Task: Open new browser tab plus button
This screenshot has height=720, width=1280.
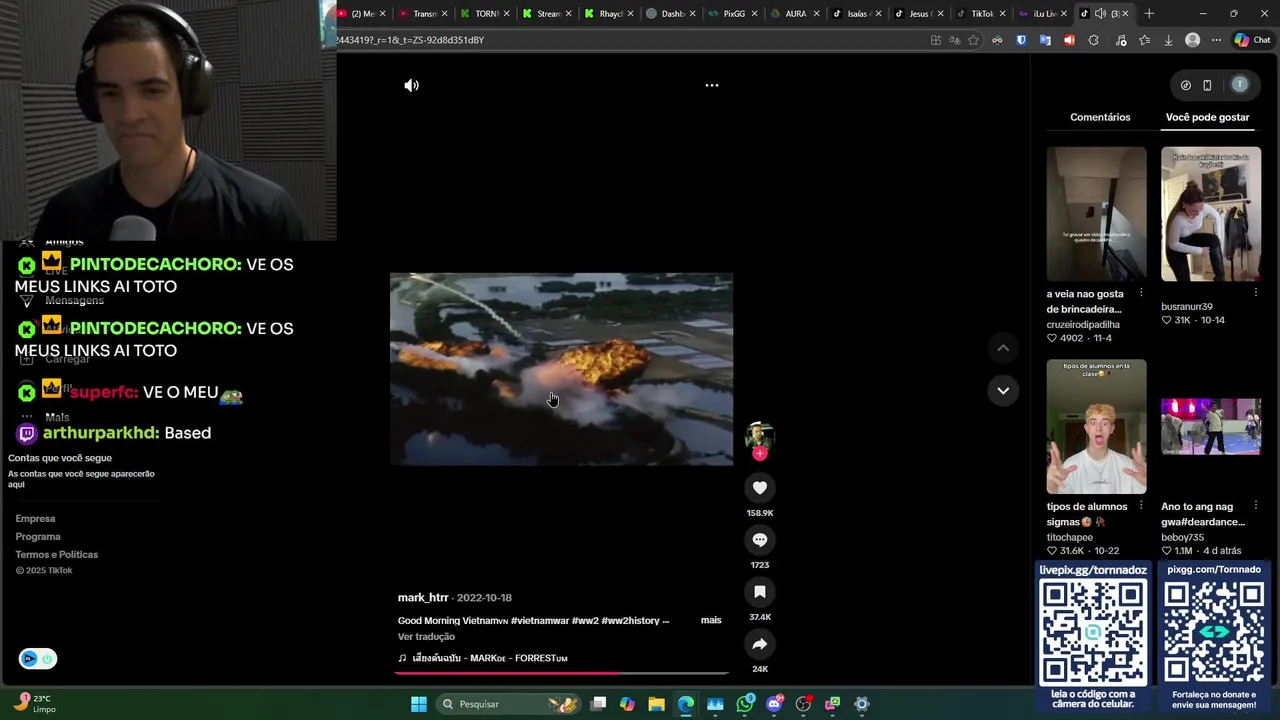Action: click(1149, 14)
